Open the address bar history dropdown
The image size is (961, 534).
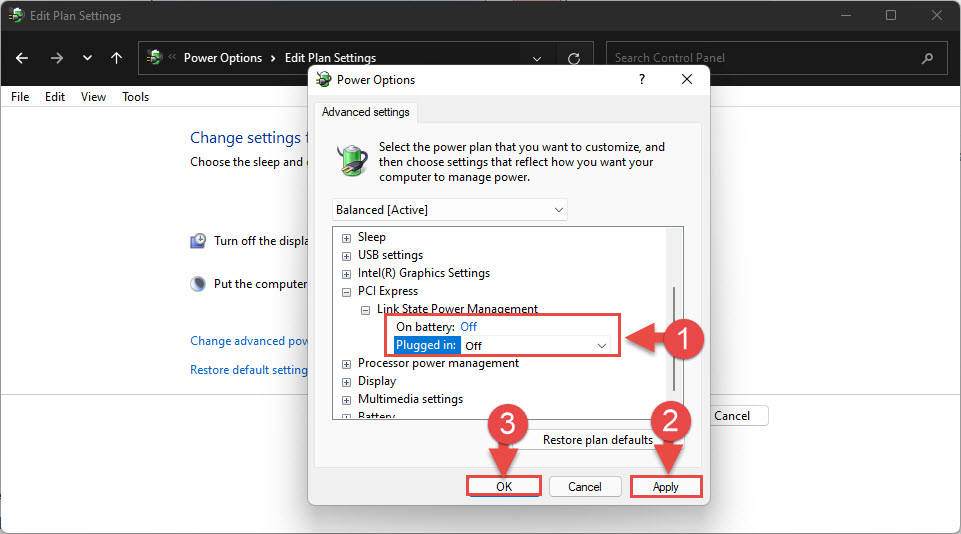537,58
